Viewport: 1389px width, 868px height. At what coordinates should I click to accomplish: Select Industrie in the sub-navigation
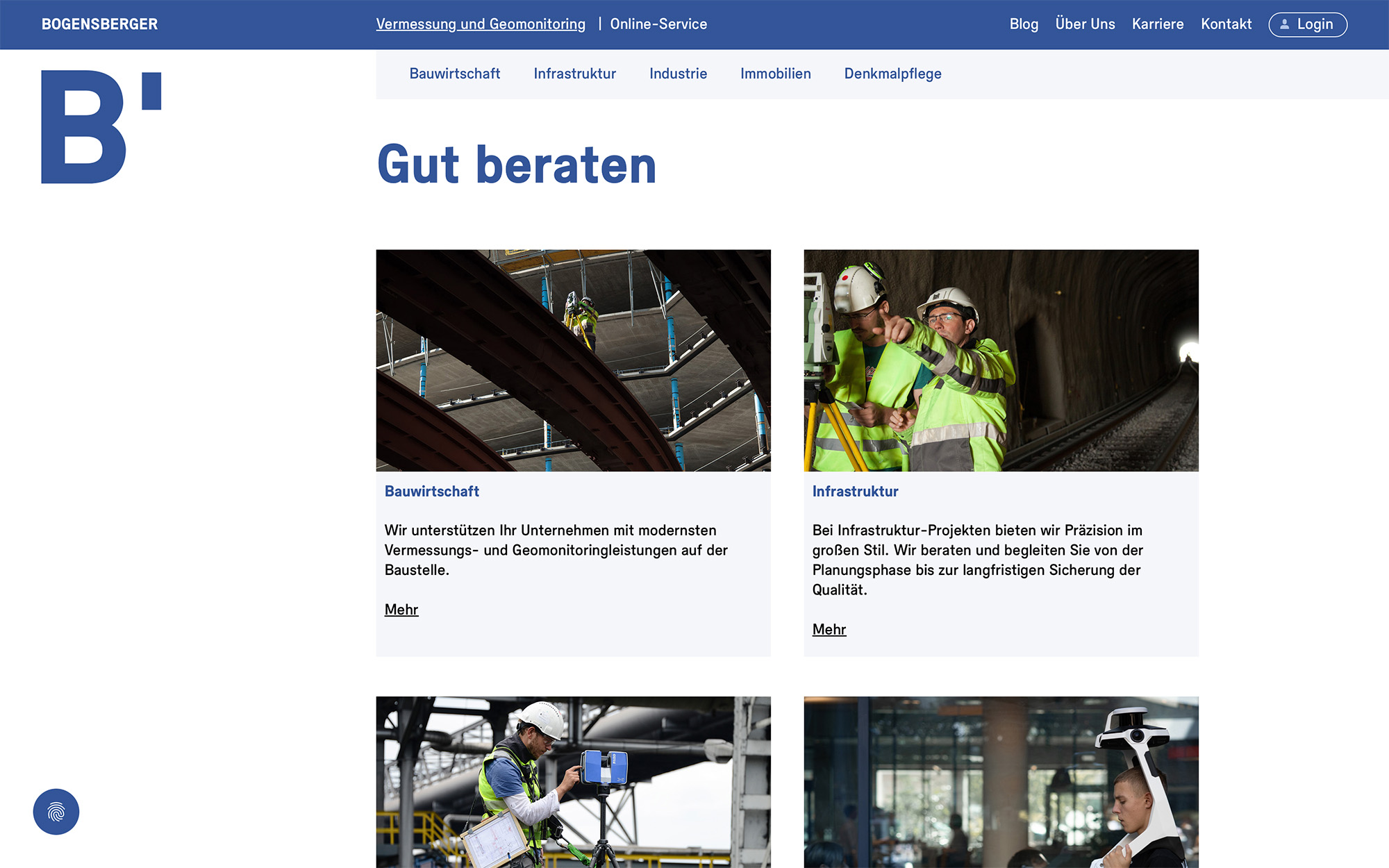point(678,74)
